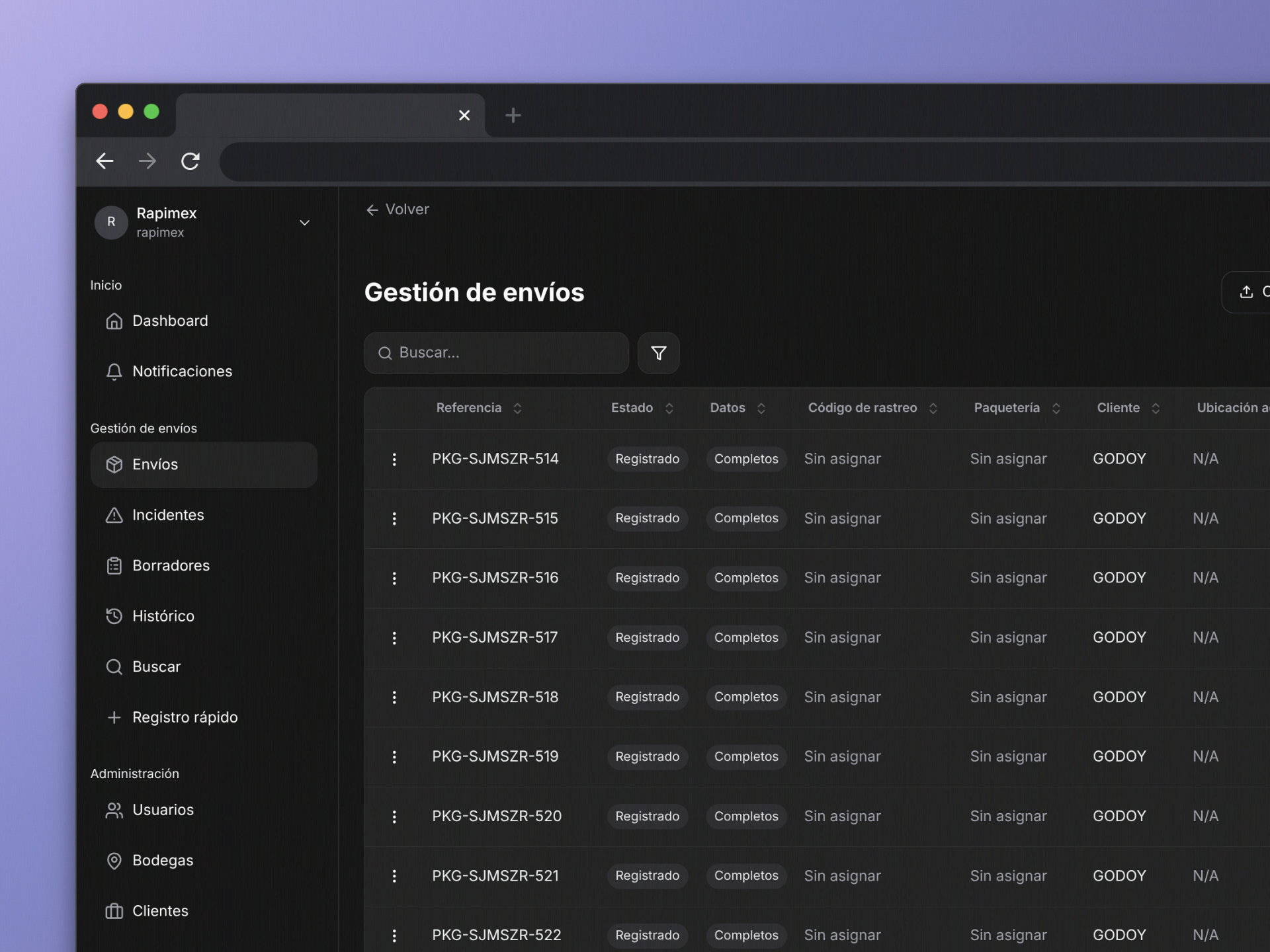Viewport: 1270px width, 952px height.
Task: Sort by Código de rastreo column
Action: click(872, 408)
